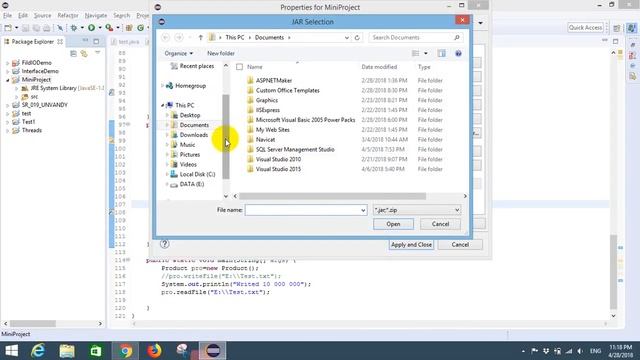
Task: Select Package Explorer tab
Action: click(33, 42)
